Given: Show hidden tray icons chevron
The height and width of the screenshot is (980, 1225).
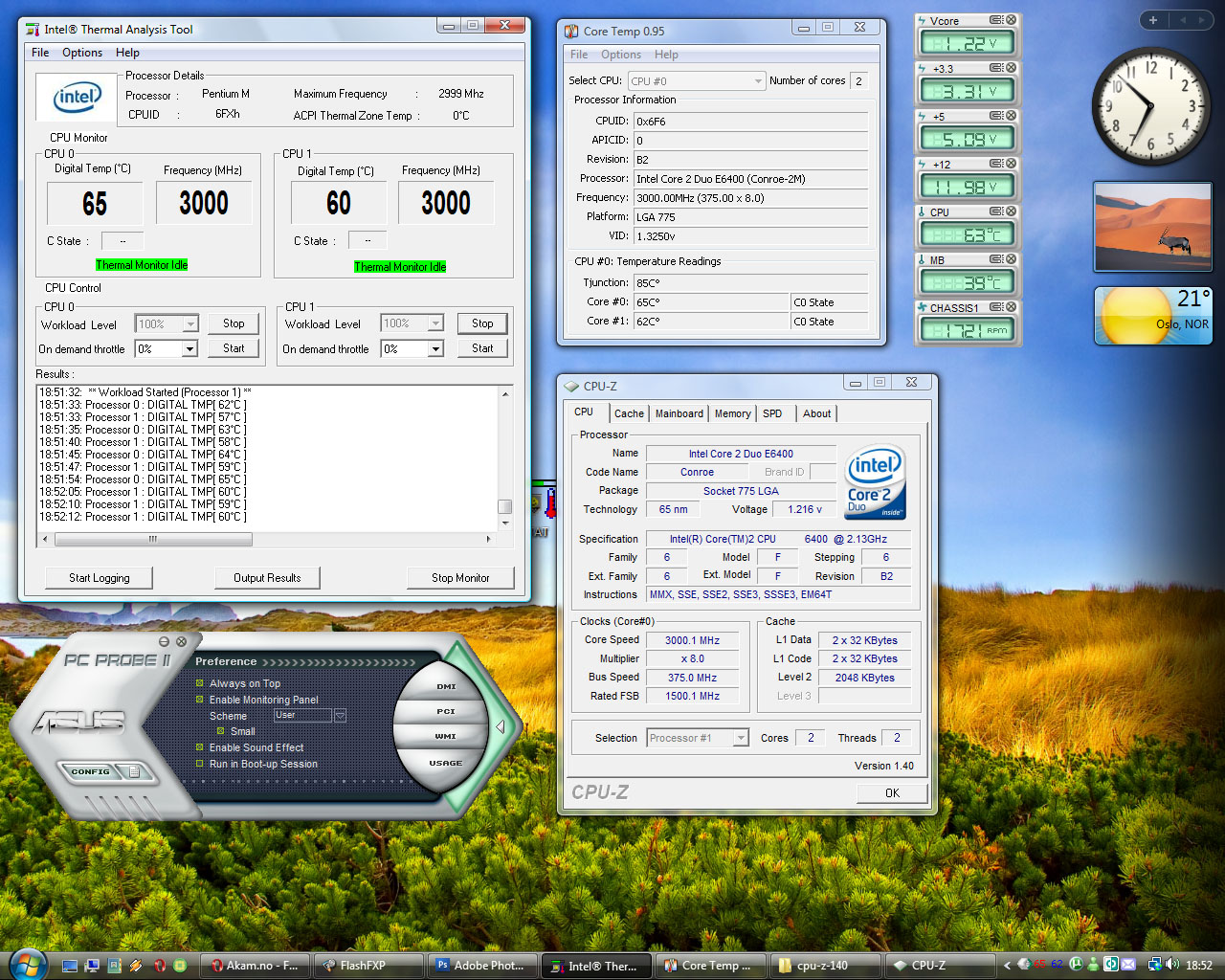Looking at the screenshot, I should [1007, 965].
